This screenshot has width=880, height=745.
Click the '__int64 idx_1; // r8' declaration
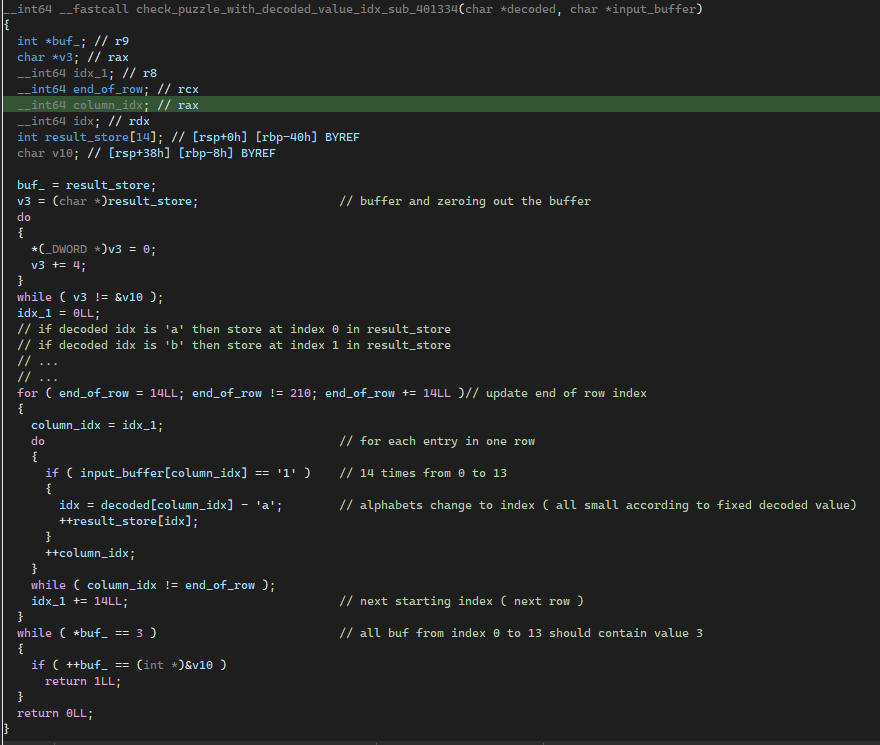click(87, 73)
